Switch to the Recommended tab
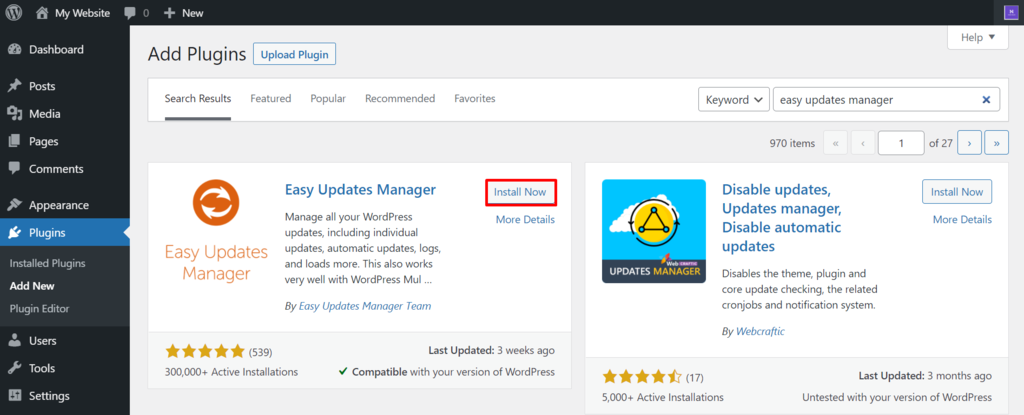 [400, 99]
